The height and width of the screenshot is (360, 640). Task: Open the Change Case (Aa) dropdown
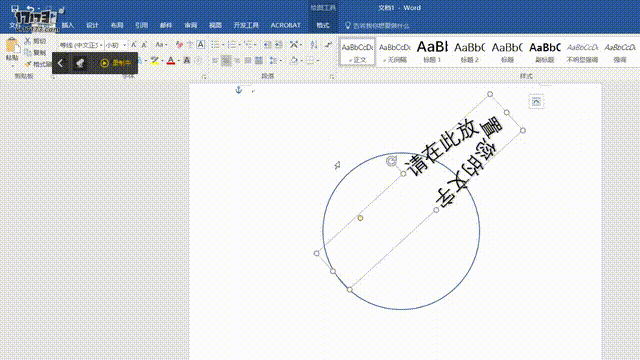tap(161, 45)
